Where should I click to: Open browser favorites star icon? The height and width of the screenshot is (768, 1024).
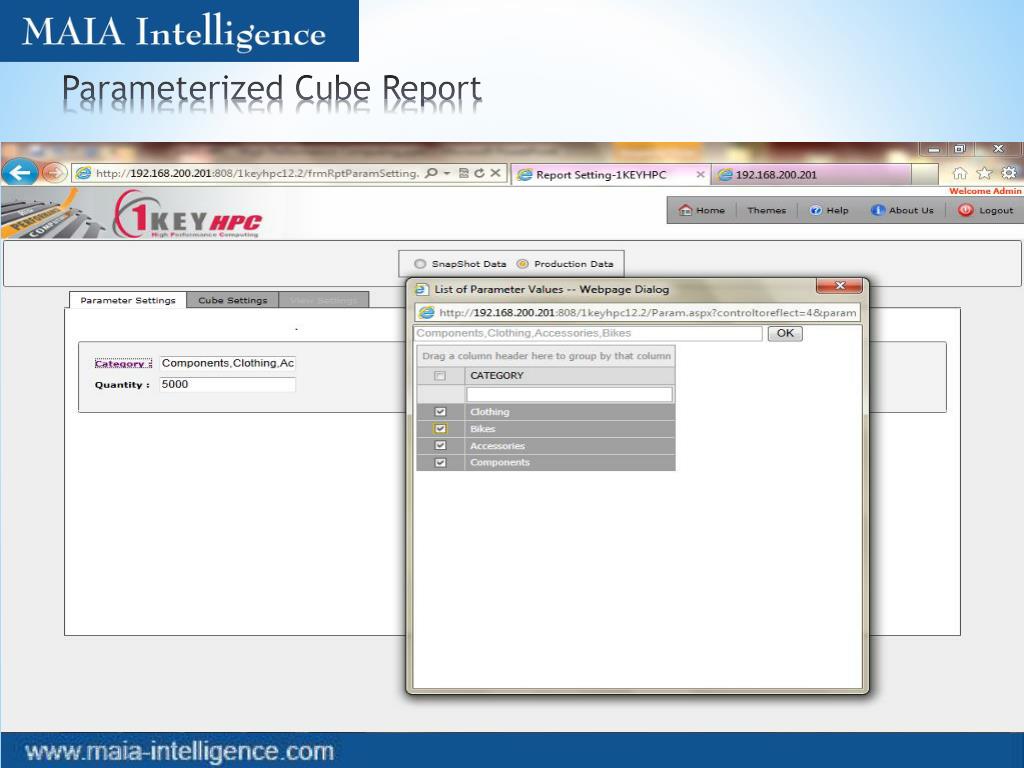click(984, 173)
